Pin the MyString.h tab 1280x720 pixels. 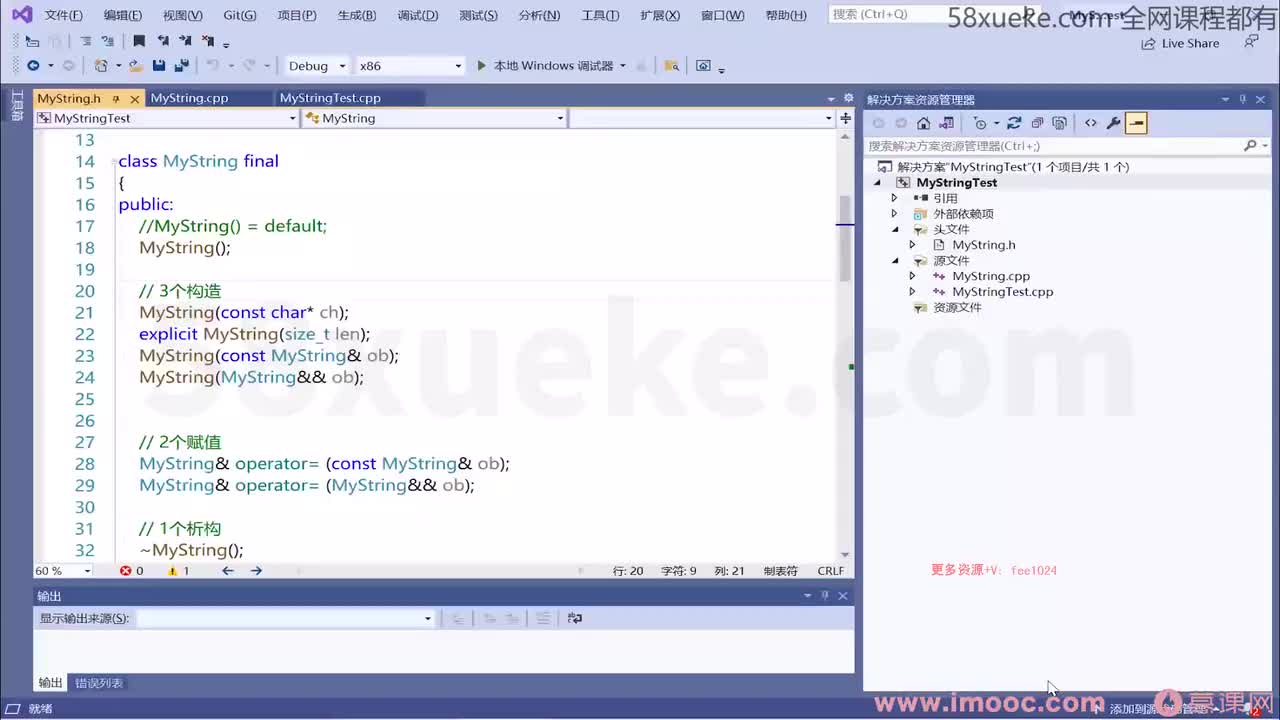(116, 98)
